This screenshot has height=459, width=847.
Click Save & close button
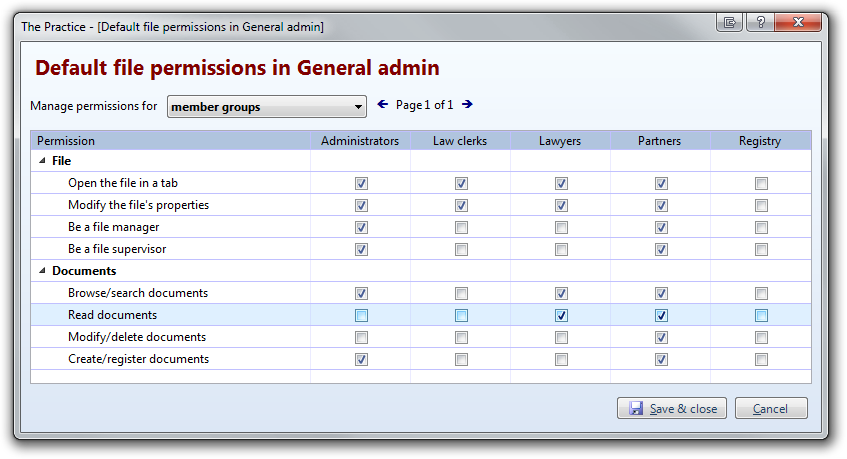click(x=672, y=408)
